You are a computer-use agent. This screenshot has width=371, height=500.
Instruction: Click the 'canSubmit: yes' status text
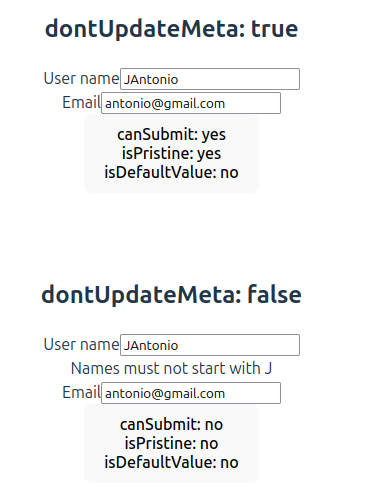pos(171,135)
